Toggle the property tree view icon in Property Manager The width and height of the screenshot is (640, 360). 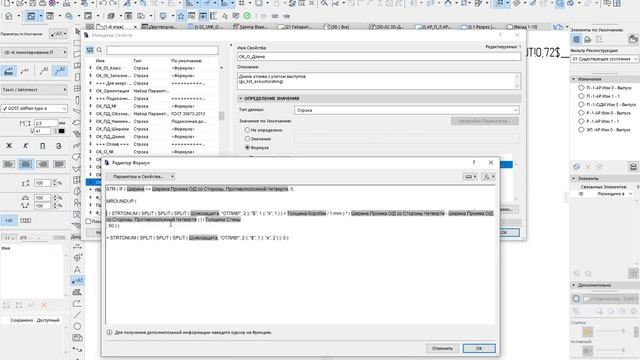[x=90, y=50]
